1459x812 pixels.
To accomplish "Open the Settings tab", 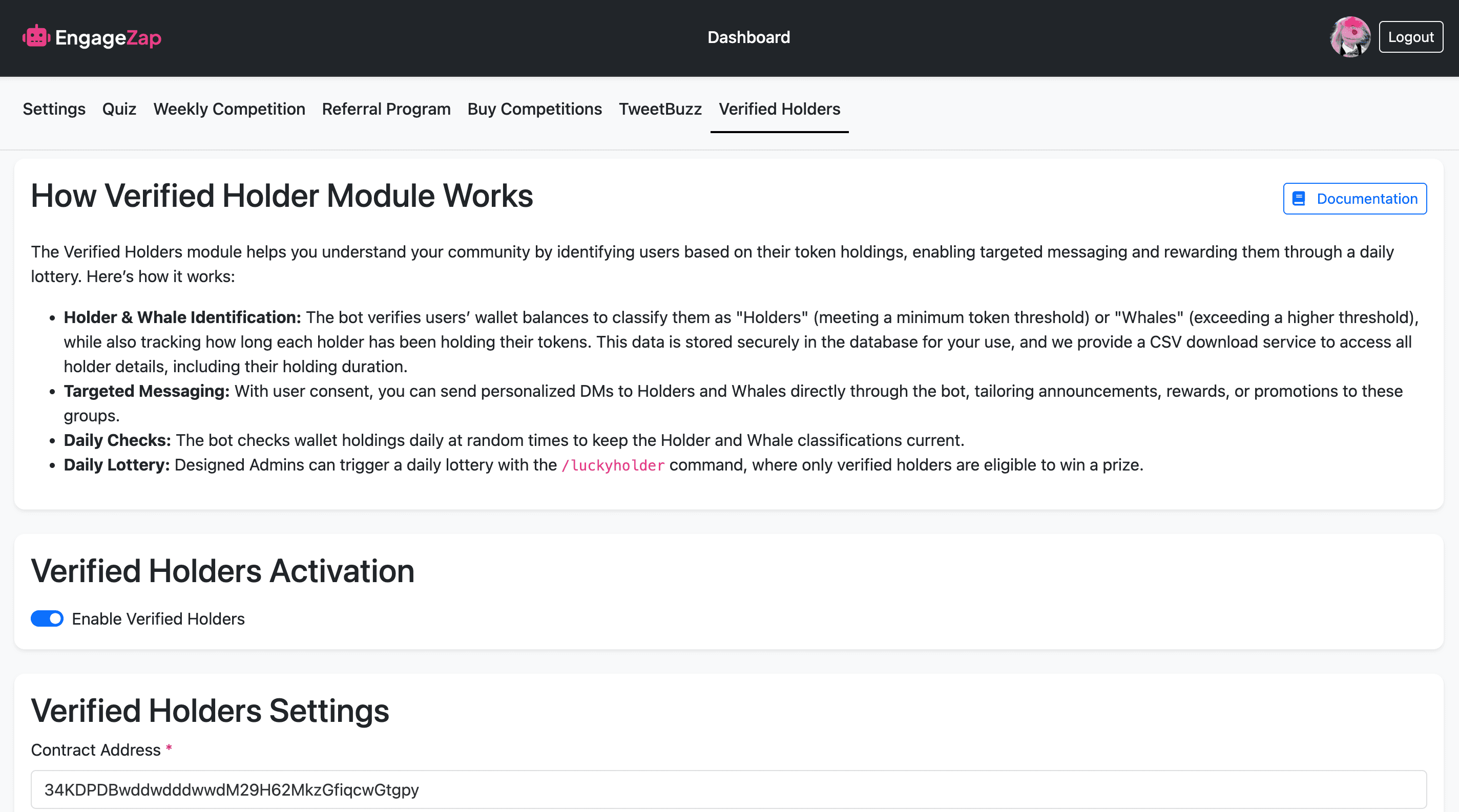I will point(54,109).
